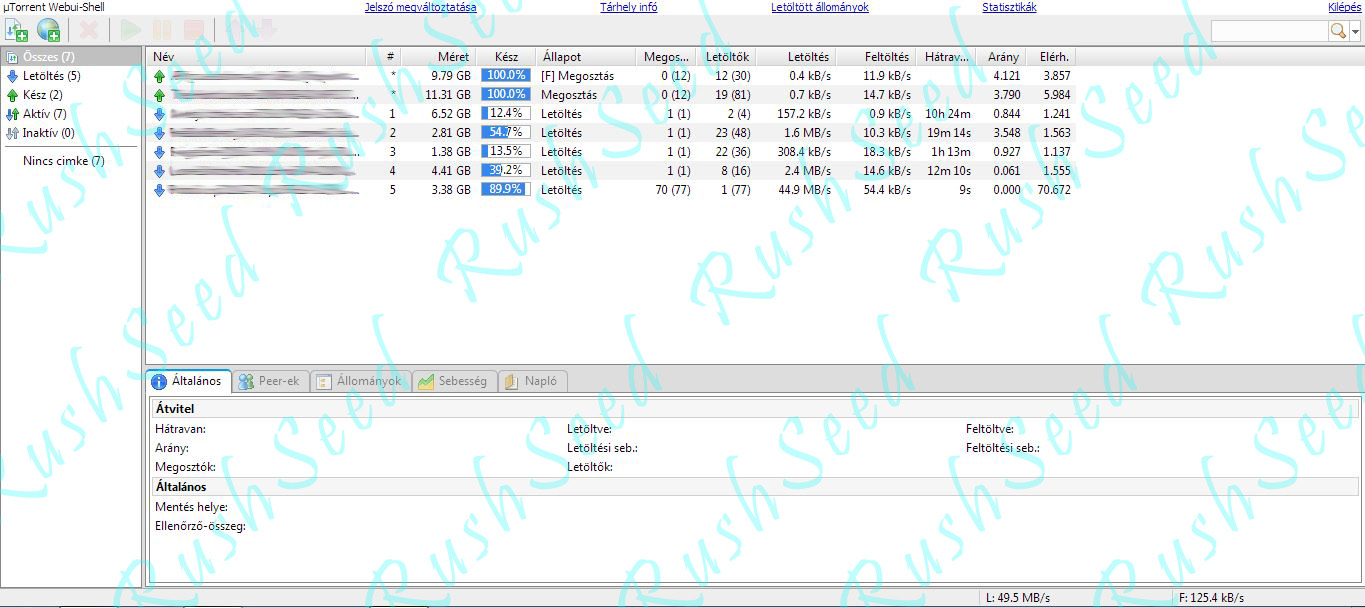Open the Állományok tab
The width and height of the screenshot is (1365, 608).
pos(360,381)
